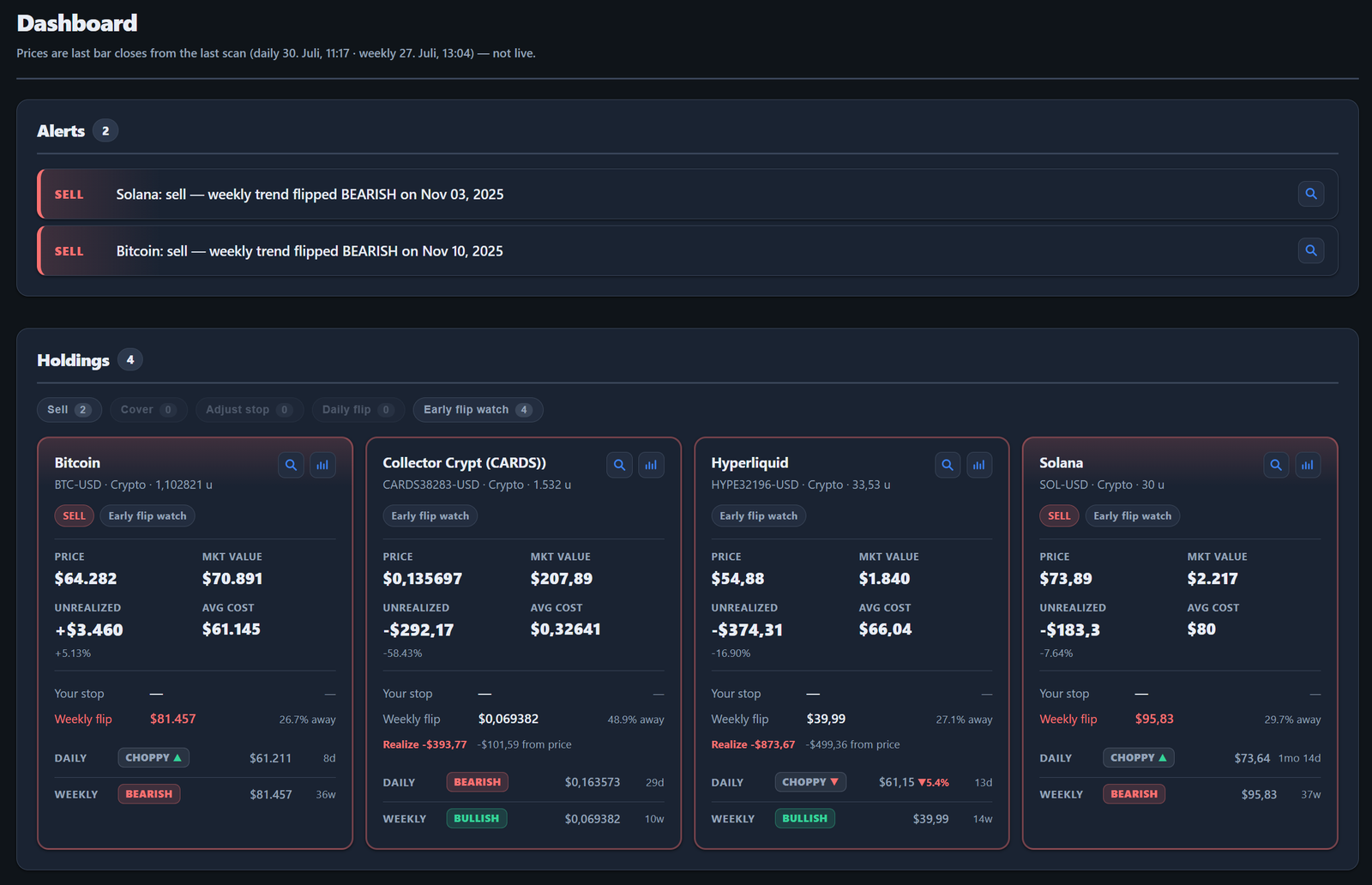Click Collector Crypt's daily BEARISH badge
The height and width of the screenshot is (885, 1372).
478,782
